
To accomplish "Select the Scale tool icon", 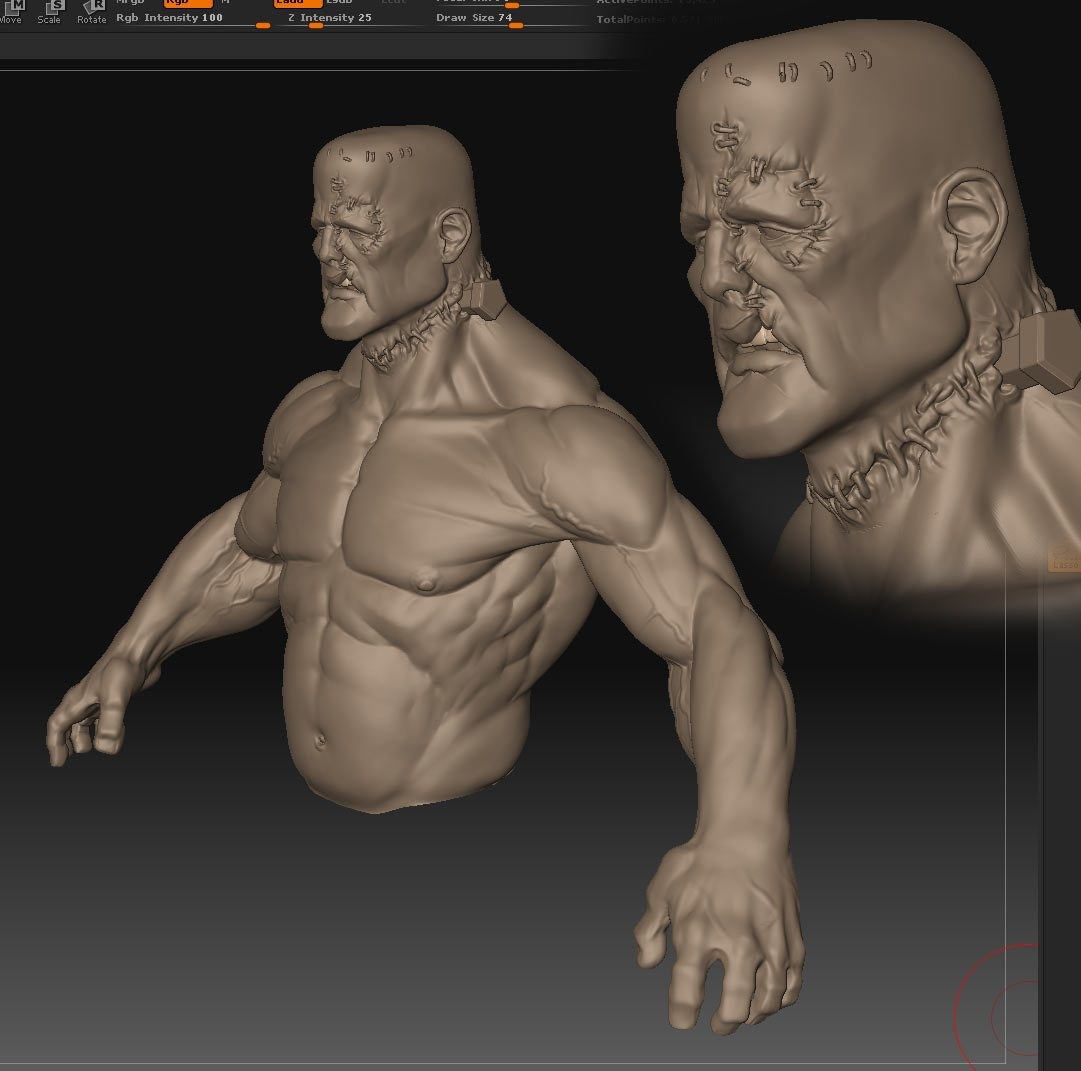I will [x=49, y=10].
